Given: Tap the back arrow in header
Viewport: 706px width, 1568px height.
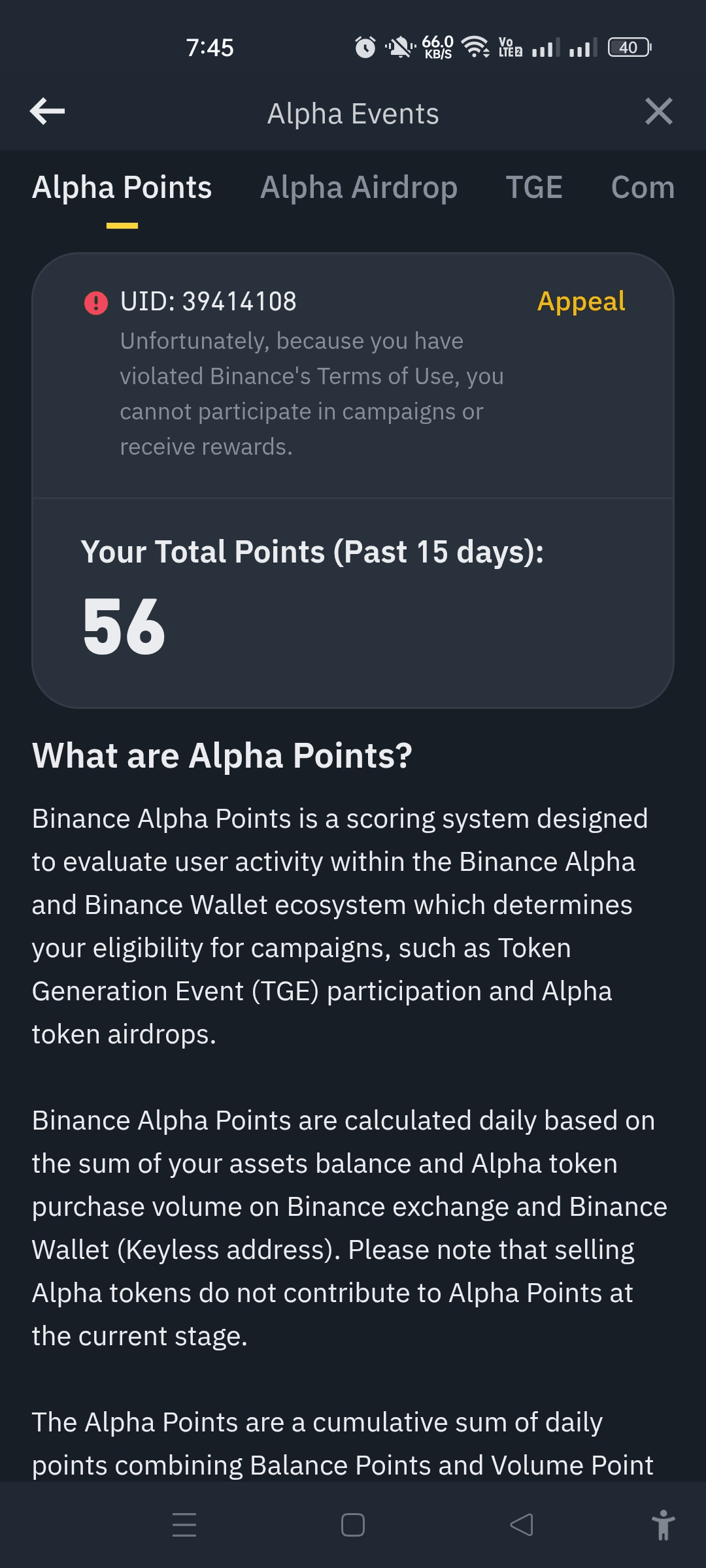Looking at the screenshot, I should pyautogui.click(x=48, y=112).
